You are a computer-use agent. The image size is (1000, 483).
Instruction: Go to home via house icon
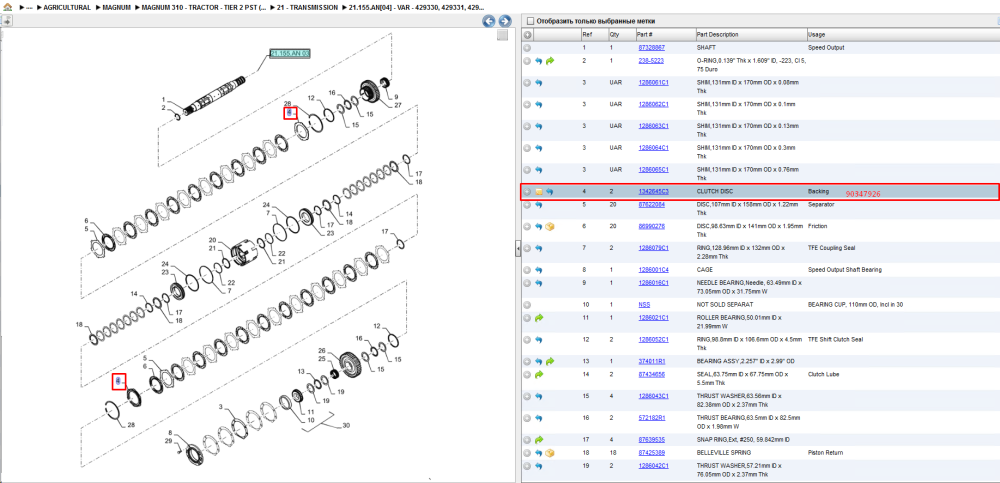point(8,6)
